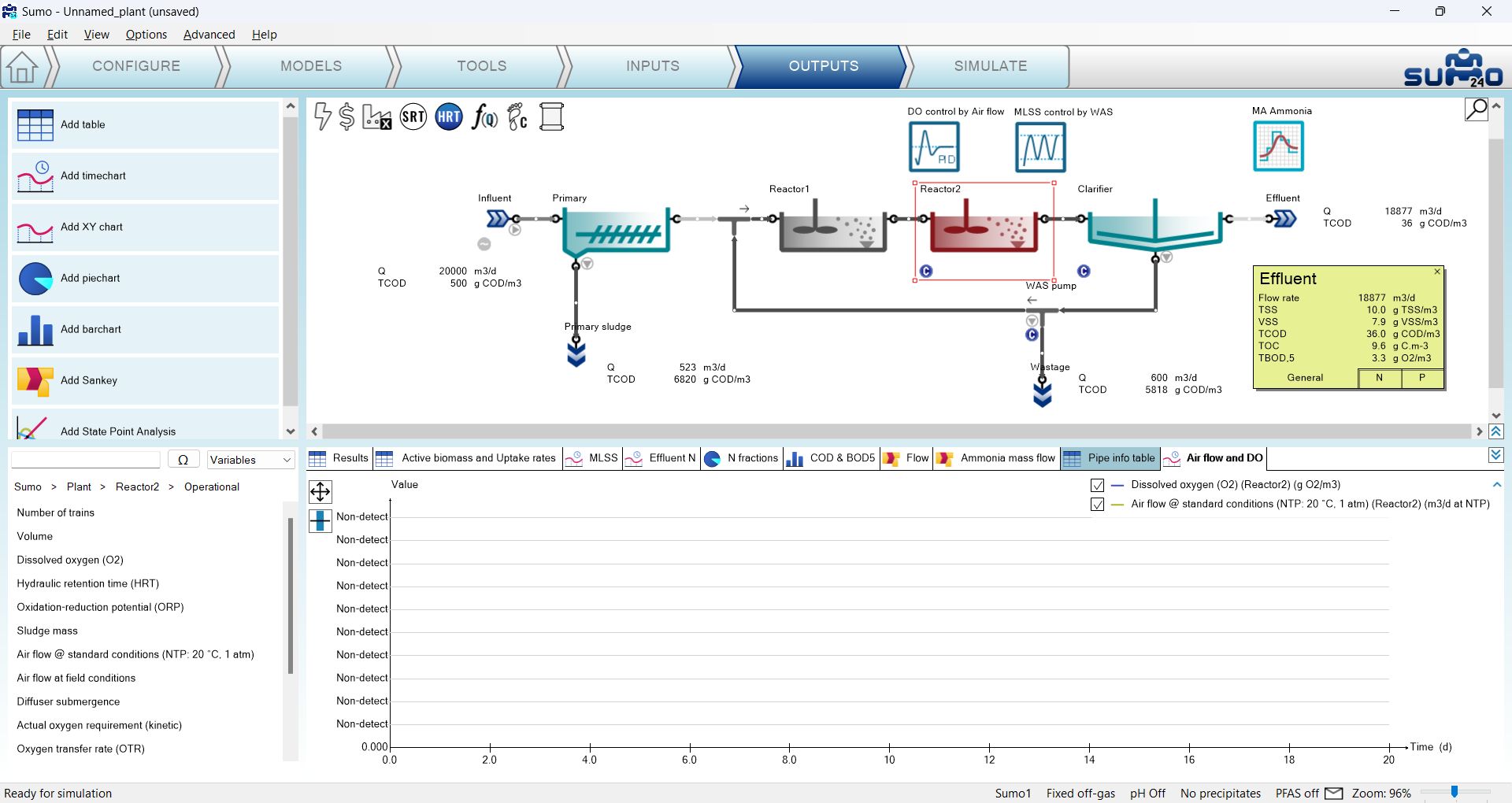Switch to the MLSS chart tab
This screenshot has width=1512, height=803.
click(593, 458)
